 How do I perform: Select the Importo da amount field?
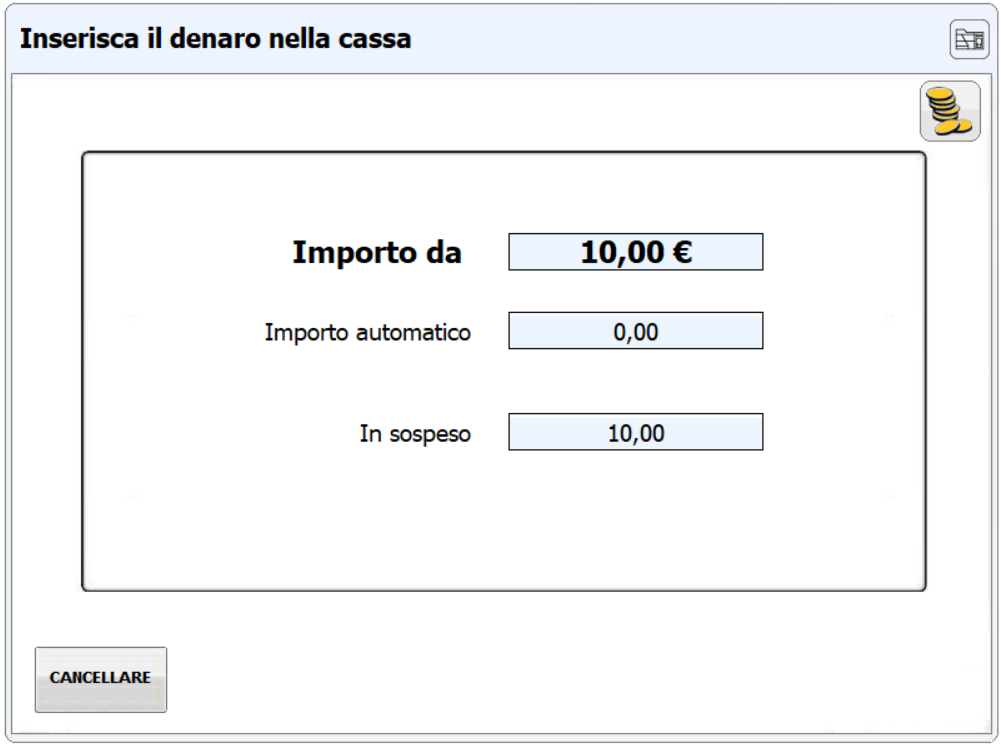point(636,252)
